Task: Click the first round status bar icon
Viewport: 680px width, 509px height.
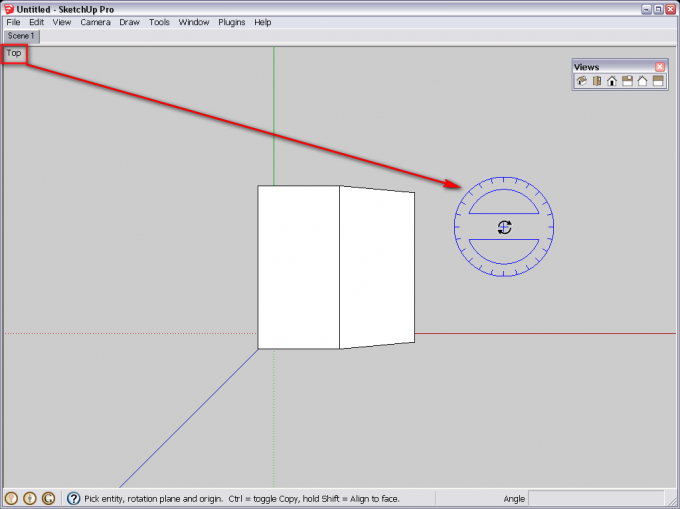Action: click(x=12, y=498)
